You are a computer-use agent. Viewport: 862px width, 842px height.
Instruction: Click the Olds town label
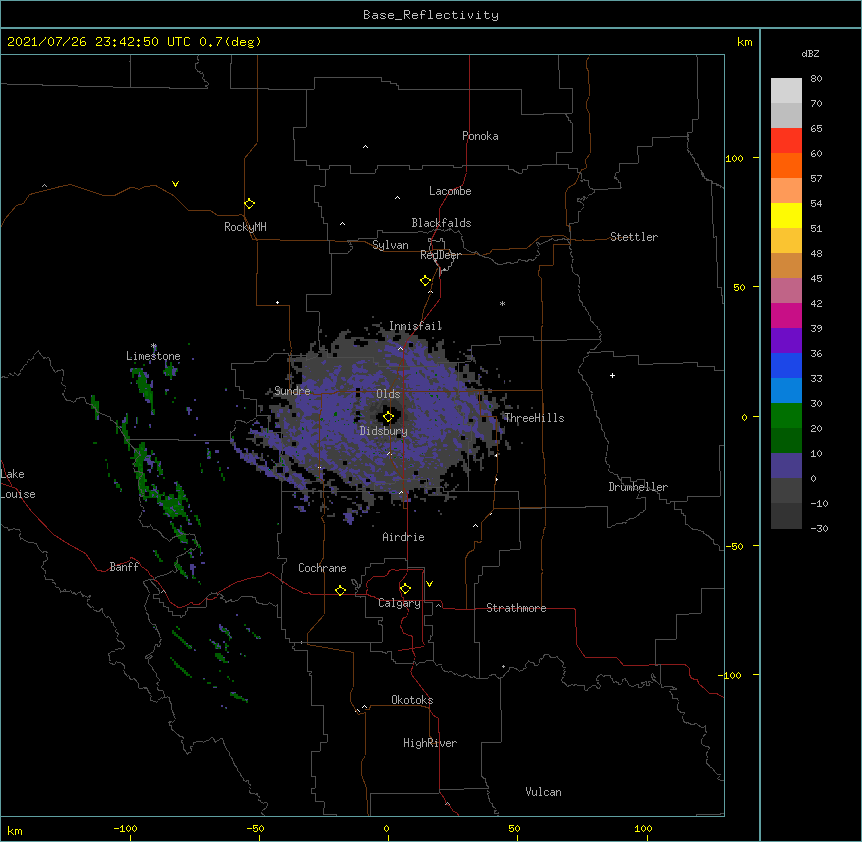coord(388,394)
